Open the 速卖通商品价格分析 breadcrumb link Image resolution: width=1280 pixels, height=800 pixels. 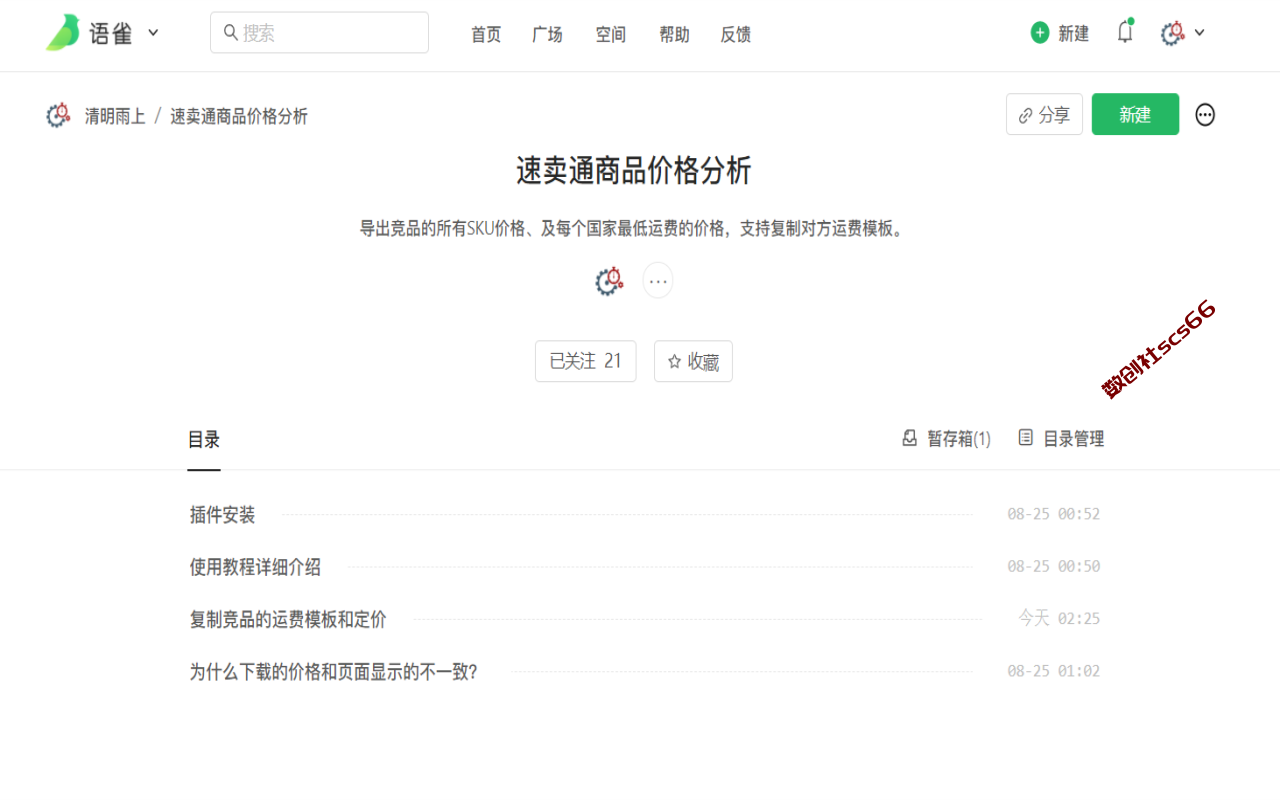point(239,116)
